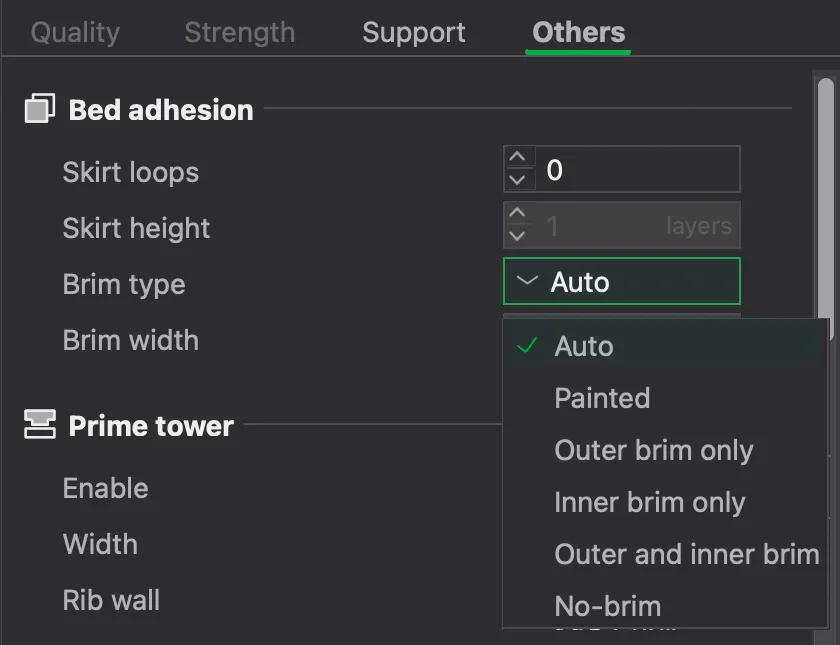Click the Skirt loops label
This screenshot has width=840, height=645.
pyautogui.click(x=131, y=172)
